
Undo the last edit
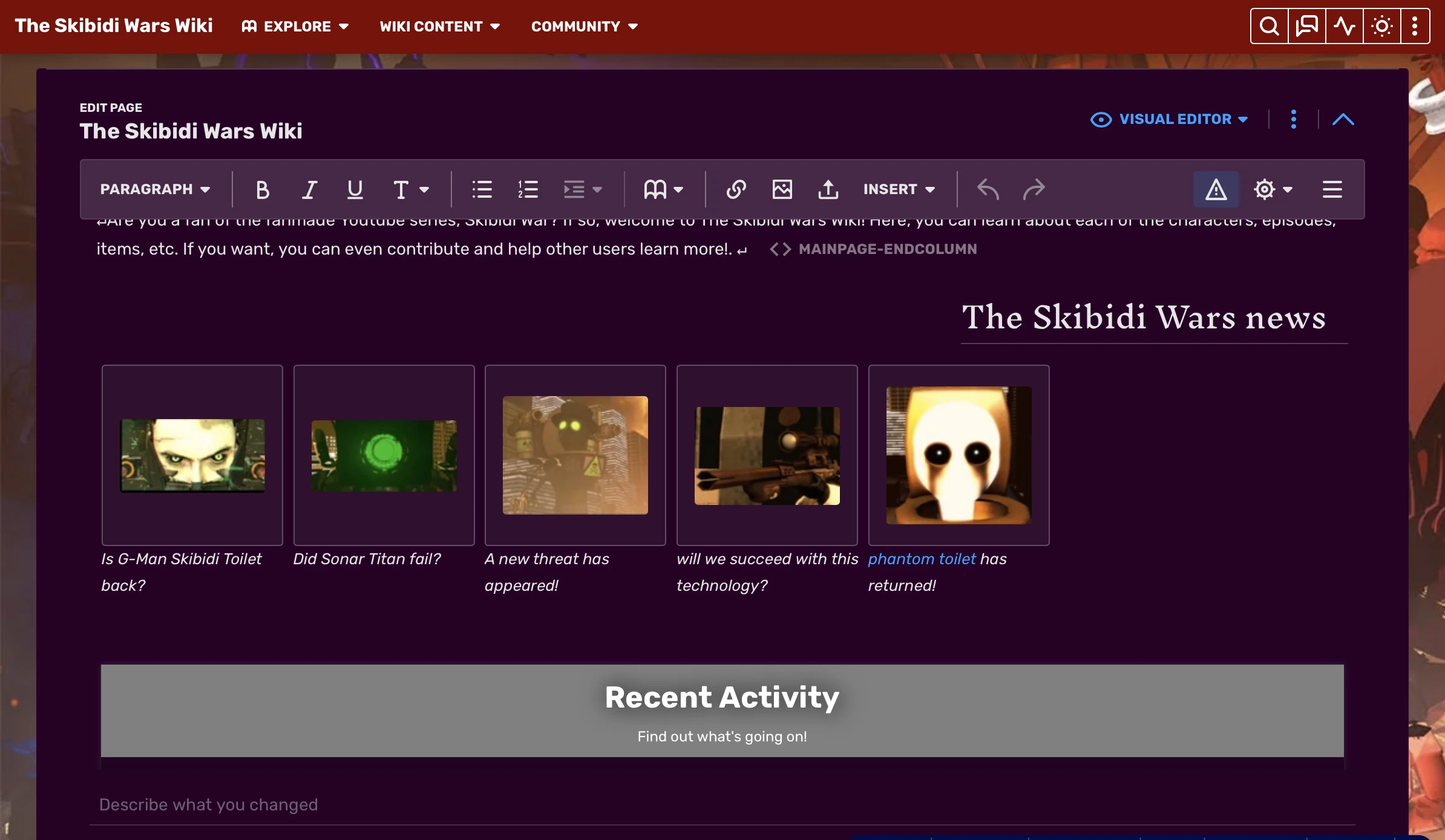[x=988, y=190]
